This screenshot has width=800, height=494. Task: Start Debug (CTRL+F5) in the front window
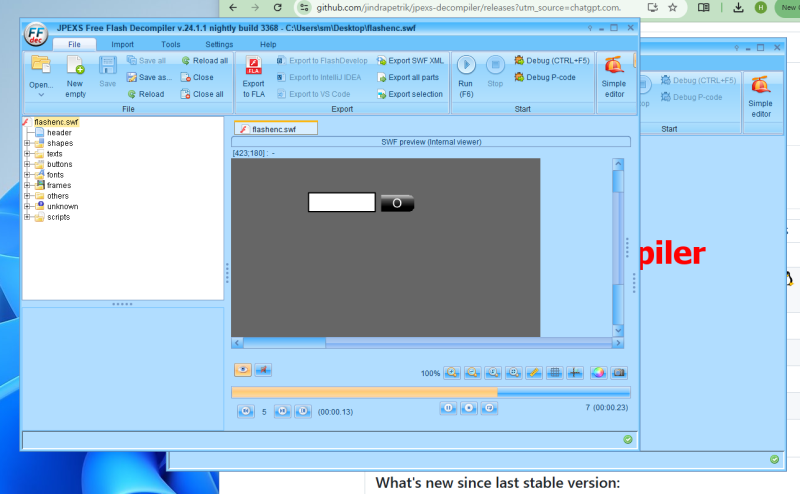552,60
